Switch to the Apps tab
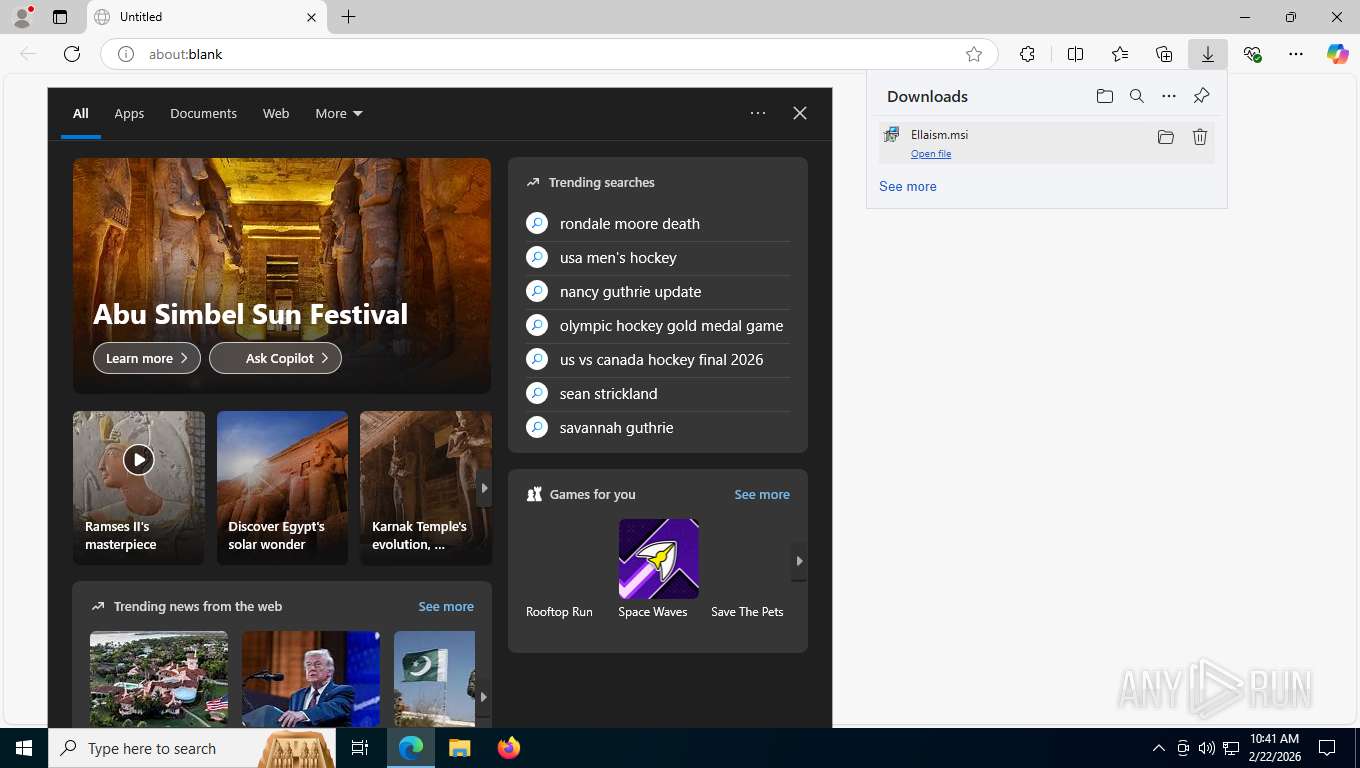 129,113
